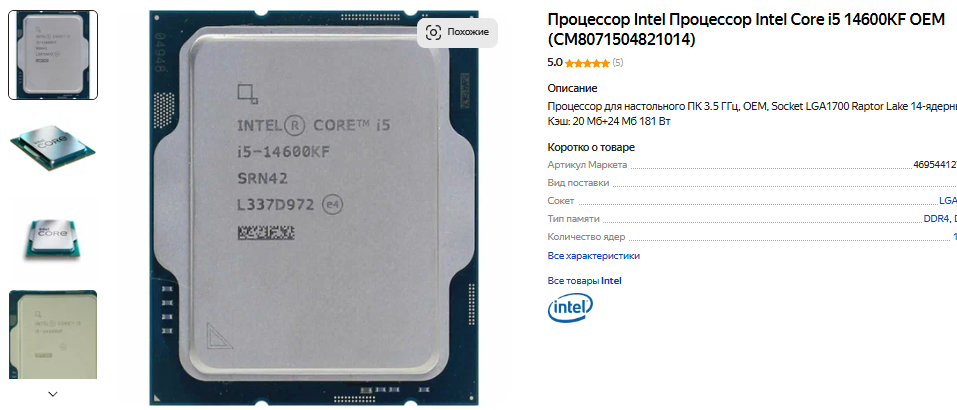Select the fourth CPU thumbnail
The width and height of the screenshot is (957, 410).
[x=53, y=334]
